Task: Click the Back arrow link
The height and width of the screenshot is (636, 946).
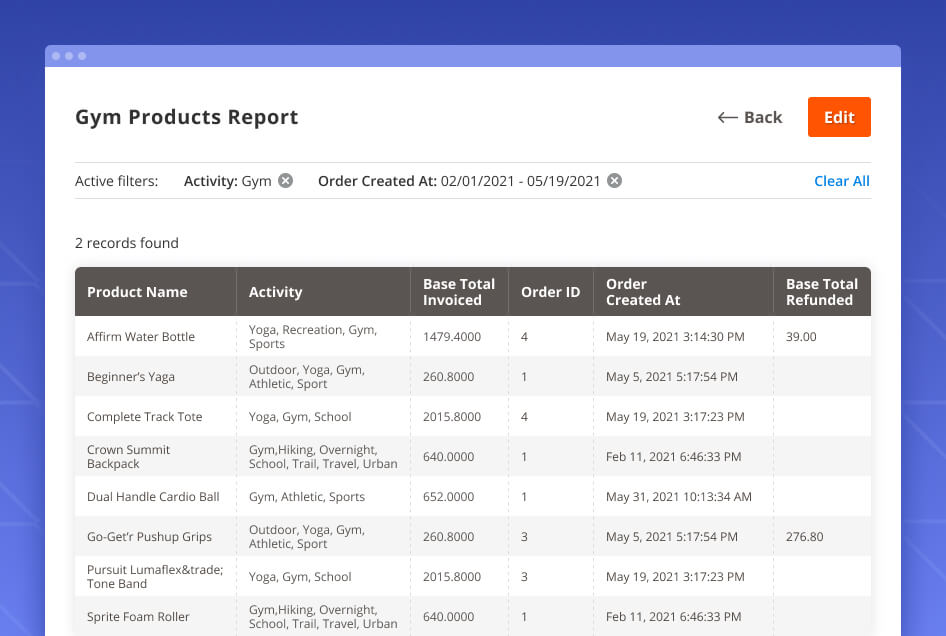Action: (x=750, y=117)
